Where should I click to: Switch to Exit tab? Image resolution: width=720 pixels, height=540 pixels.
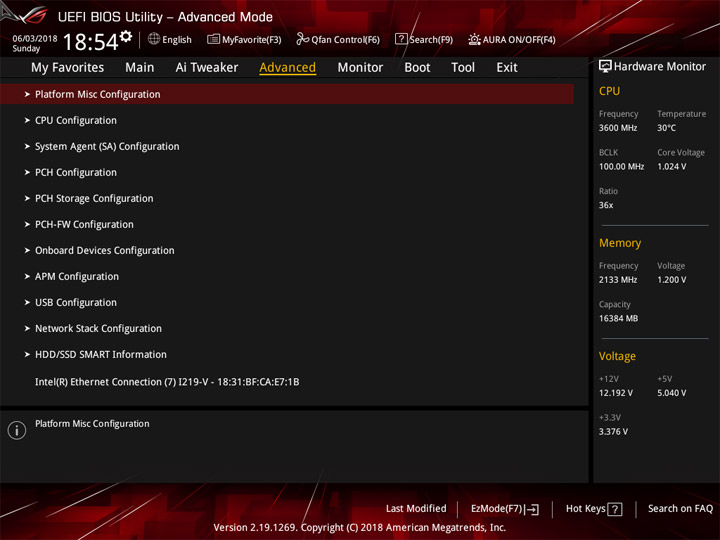click(507, 68)
